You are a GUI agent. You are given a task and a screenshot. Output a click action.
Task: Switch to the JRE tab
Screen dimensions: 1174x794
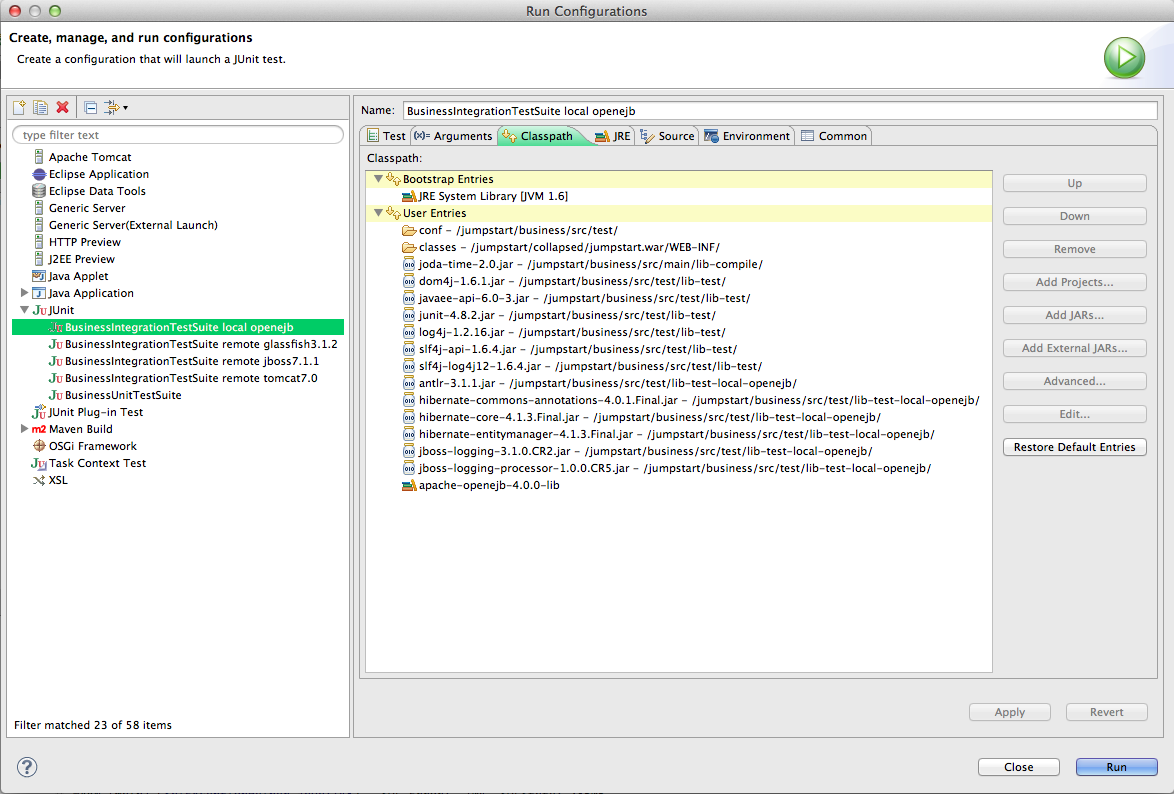pyautogui.click(x=612, y=136)
